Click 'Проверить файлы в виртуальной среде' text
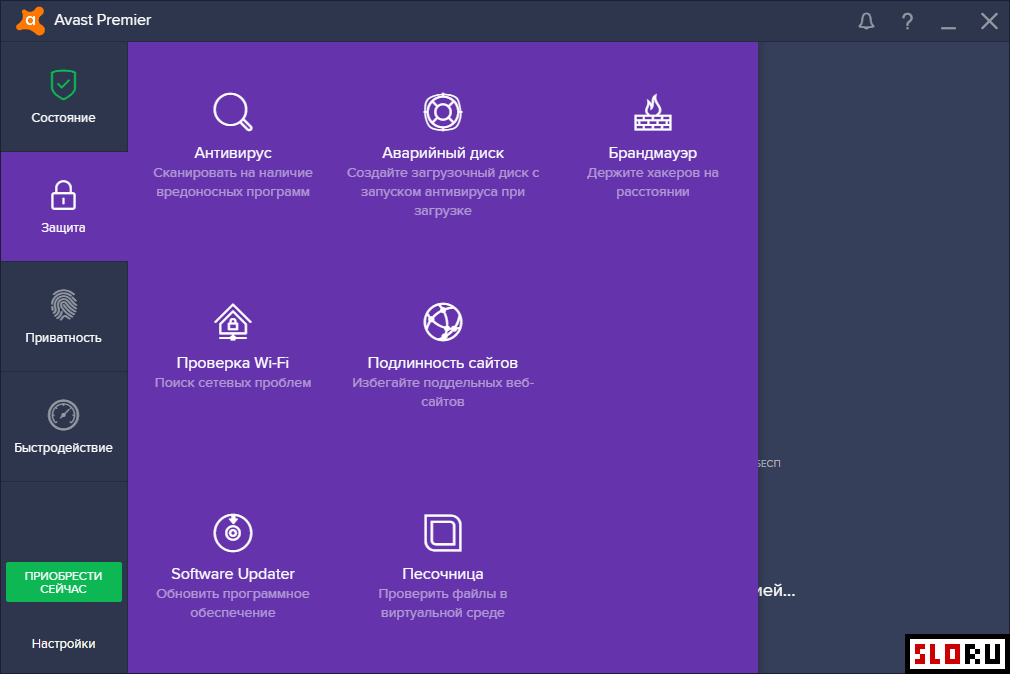The height and width of the screenshot is (674, 1010). [x=443, y=603]
